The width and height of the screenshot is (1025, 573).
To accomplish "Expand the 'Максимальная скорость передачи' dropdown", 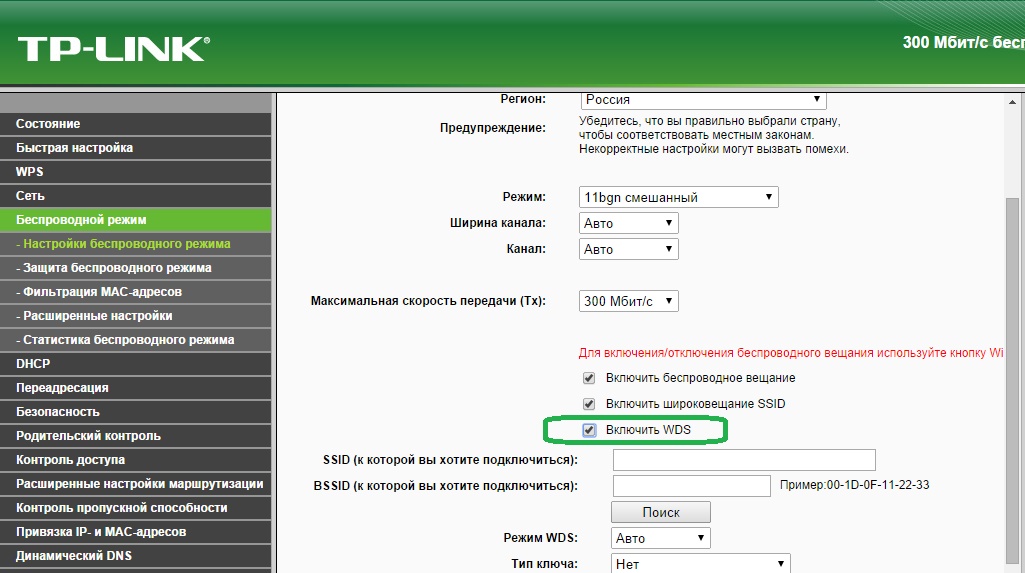I will coord(628,301).
